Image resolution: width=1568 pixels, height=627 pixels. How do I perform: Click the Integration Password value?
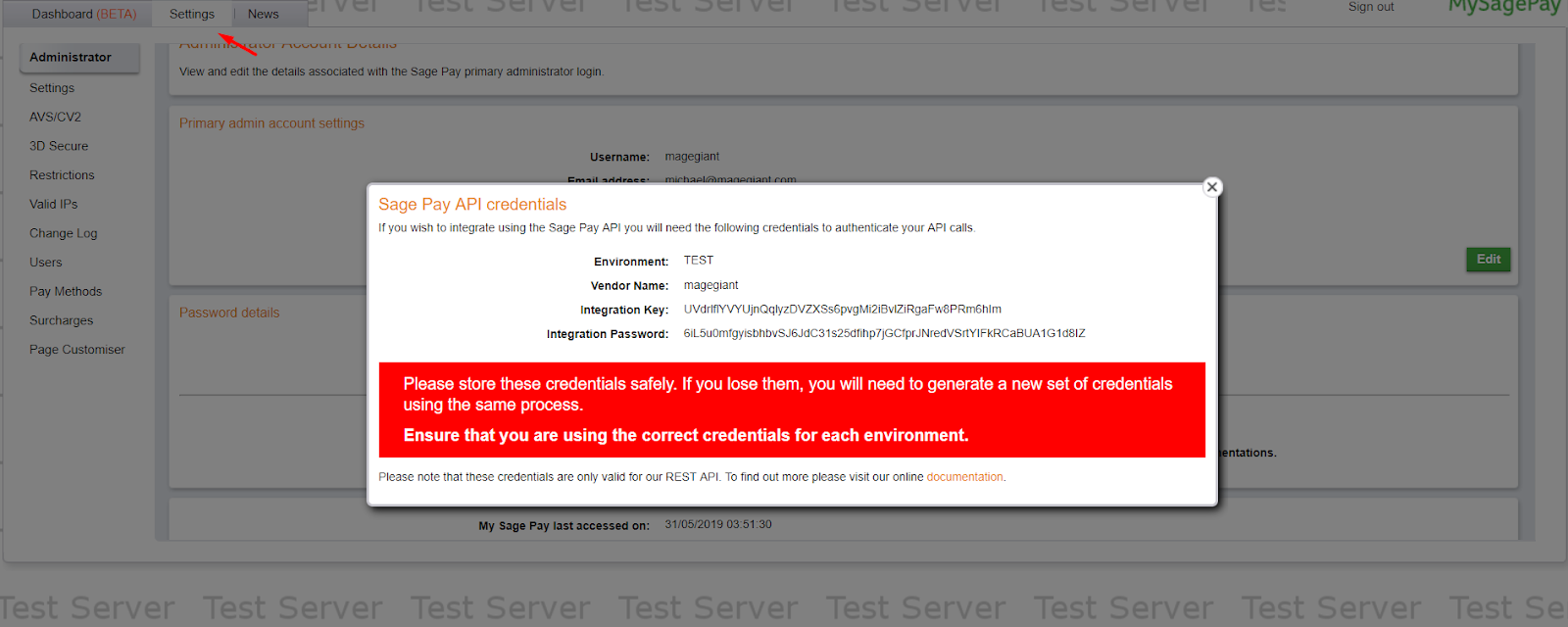[x=885, y=334]
